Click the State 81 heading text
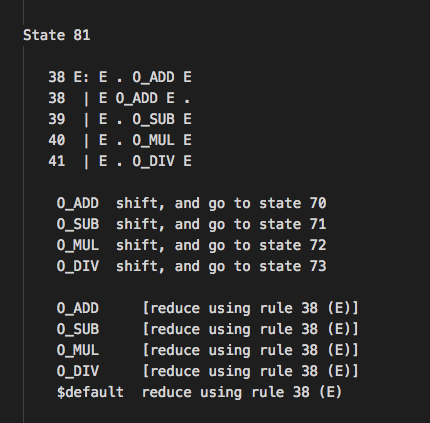This screenshot has width=430, height=423. (x=57, y=35)
